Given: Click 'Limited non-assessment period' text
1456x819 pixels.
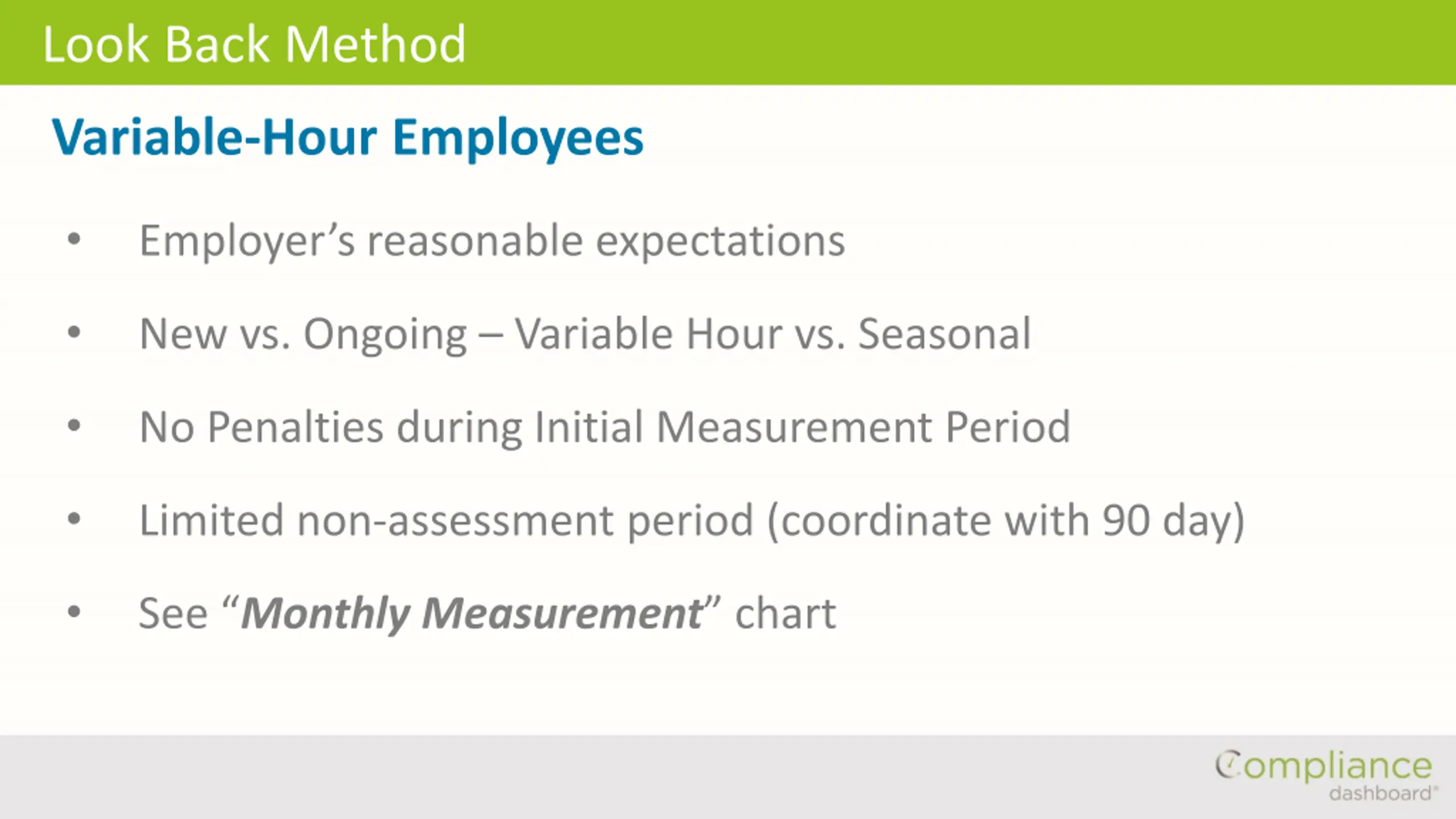Looking at the screenshot, I should (446, 521).
